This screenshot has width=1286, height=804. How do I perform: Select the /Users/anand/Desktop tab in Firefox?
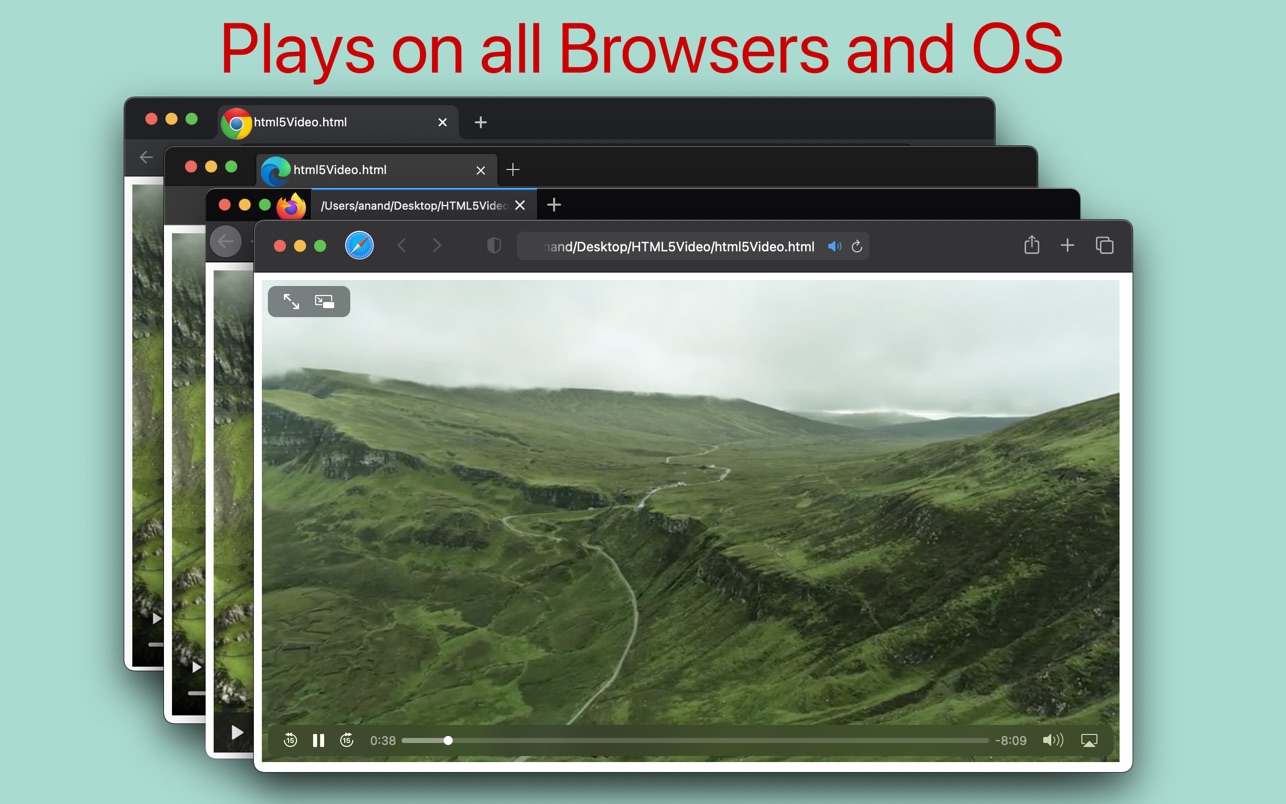point(424,205)
